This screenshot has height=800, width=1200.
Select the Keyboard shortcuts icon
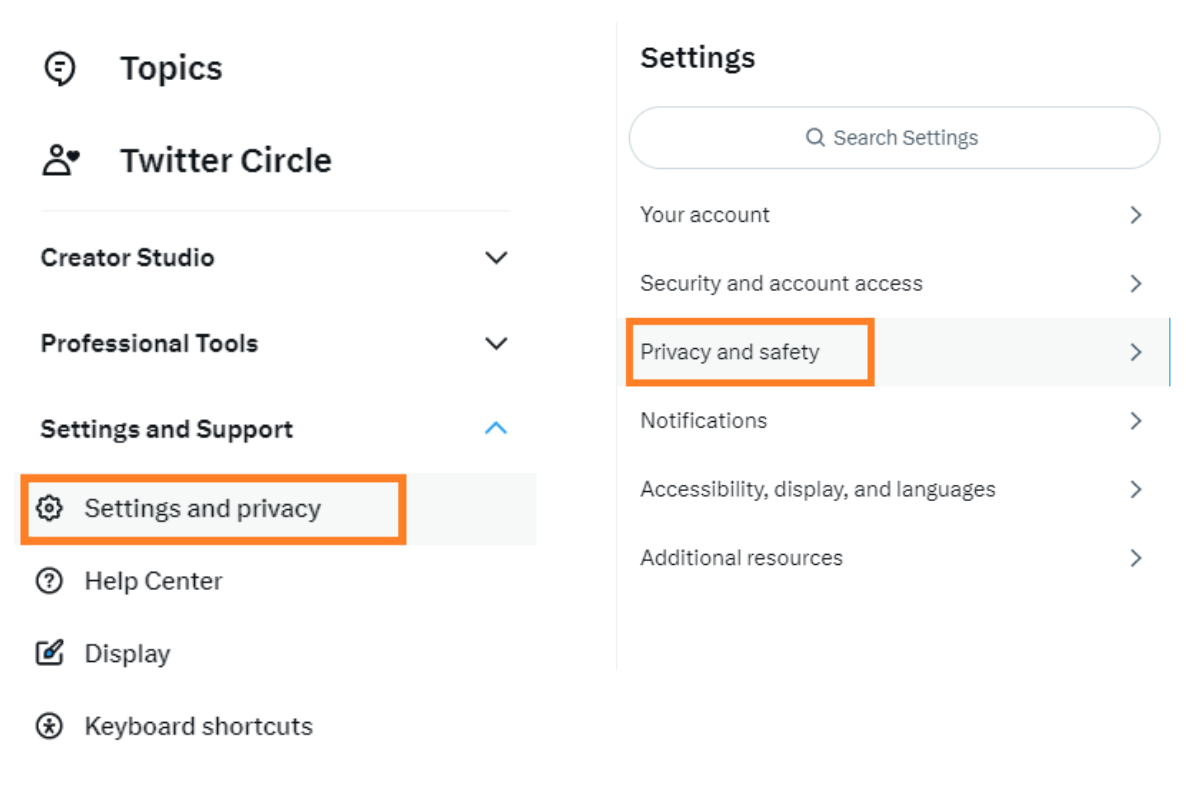coord(48,726)
